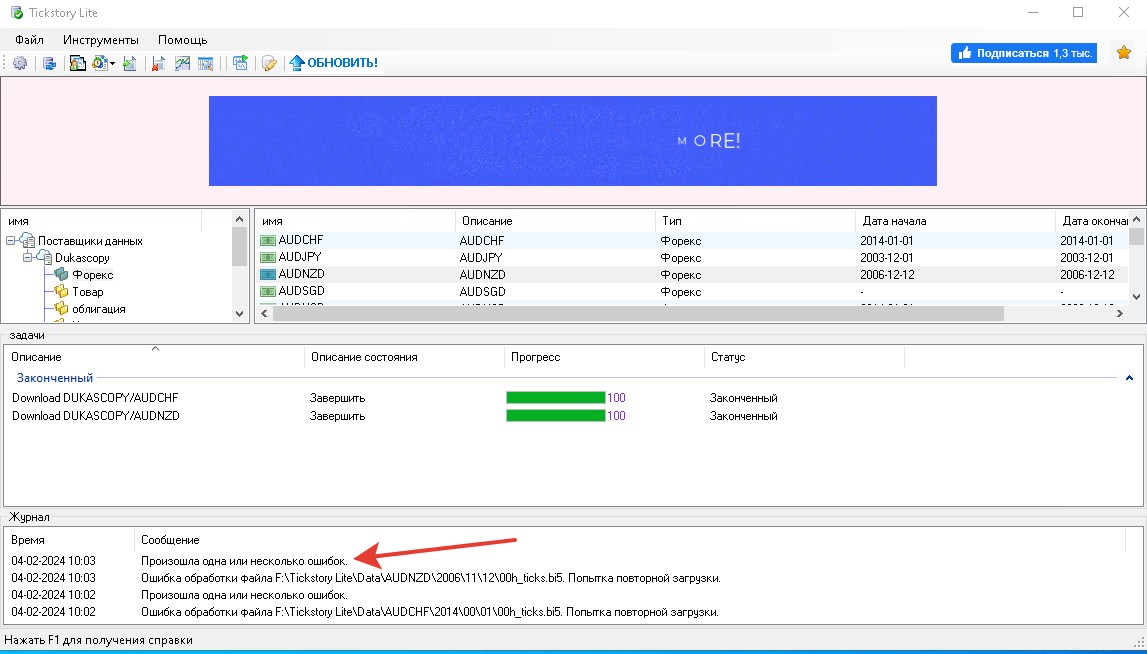Collapse the Поставщики данных tree node
The image size is (1147, 654).
click(x=10, y=241)
